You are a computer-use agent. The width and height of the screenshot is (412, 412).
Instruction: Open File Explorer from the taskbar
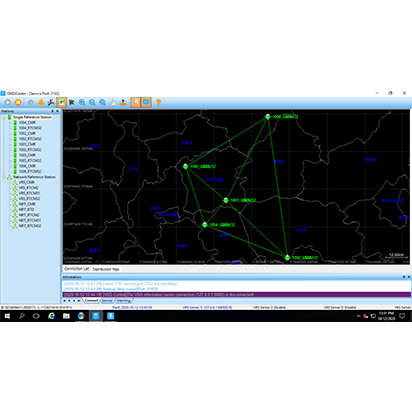click(x=66, y=316)
